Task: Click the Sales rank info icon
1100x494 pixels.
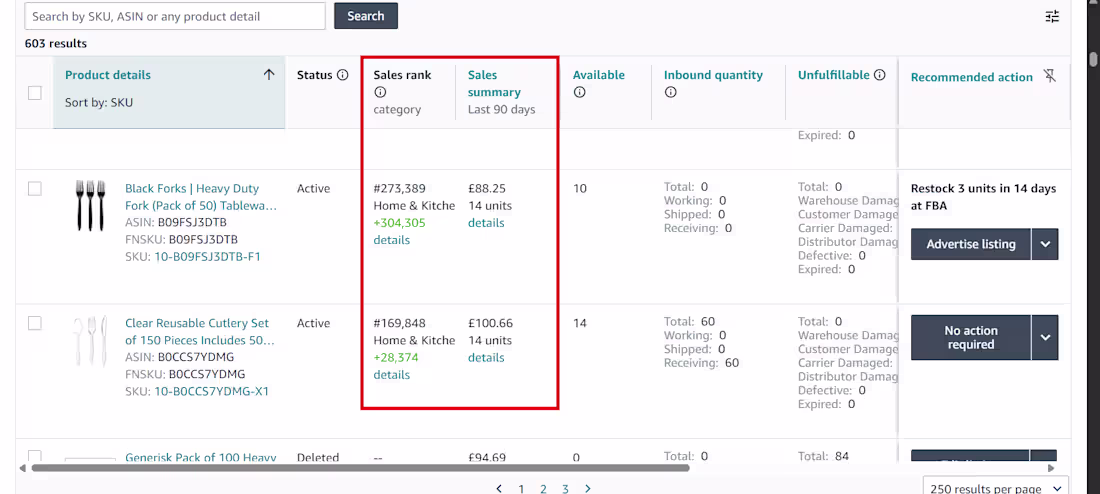Action: click(380, 92)
